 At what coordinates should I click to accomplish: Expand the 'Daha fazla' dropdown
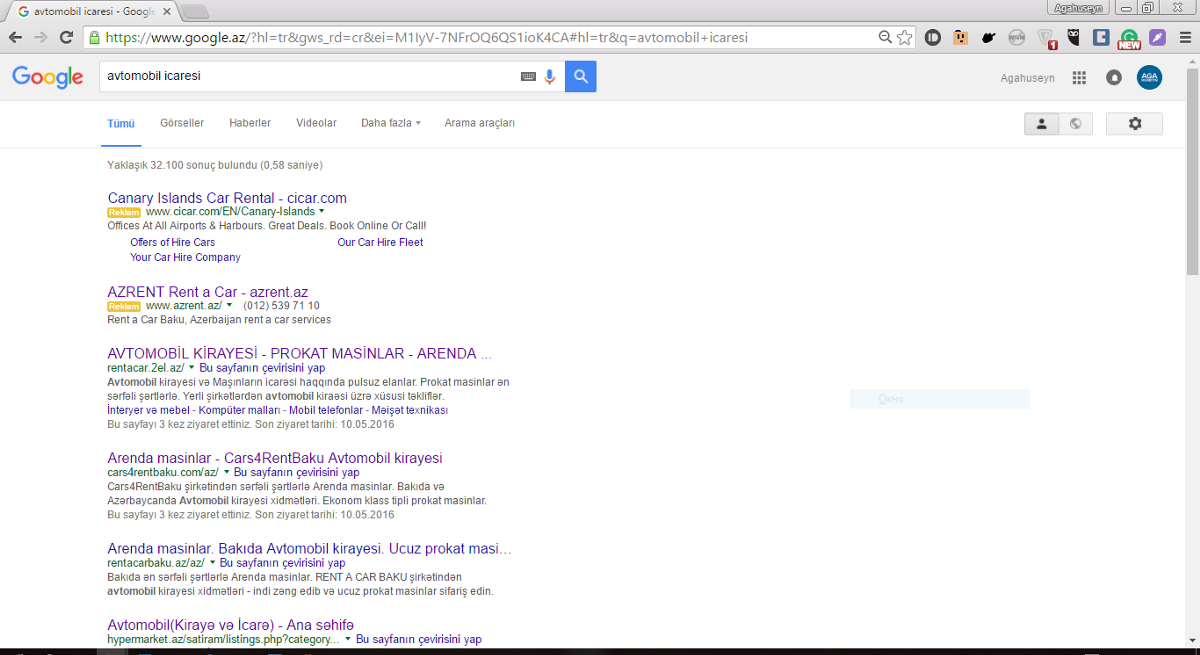391,123
